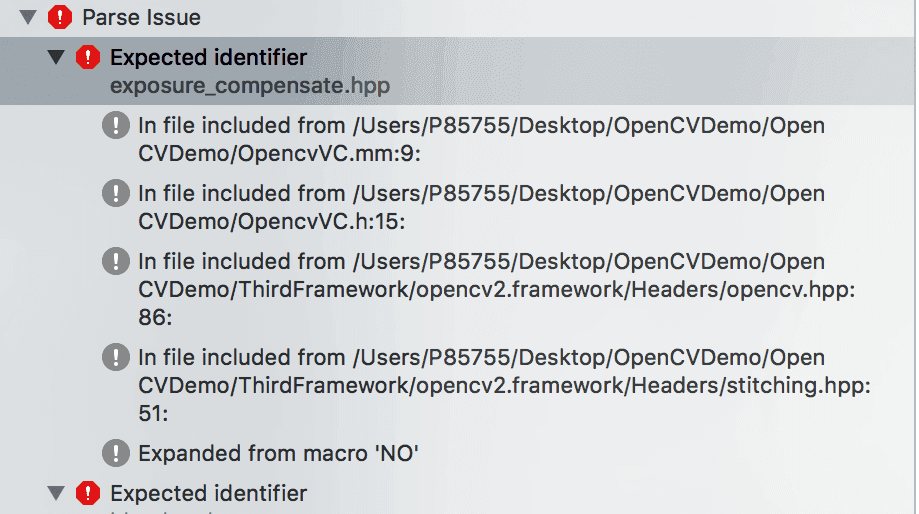Click red error icon of bottom Expected identifier
The width and height of the screenshot is (919, 514).
pos(88,493)
